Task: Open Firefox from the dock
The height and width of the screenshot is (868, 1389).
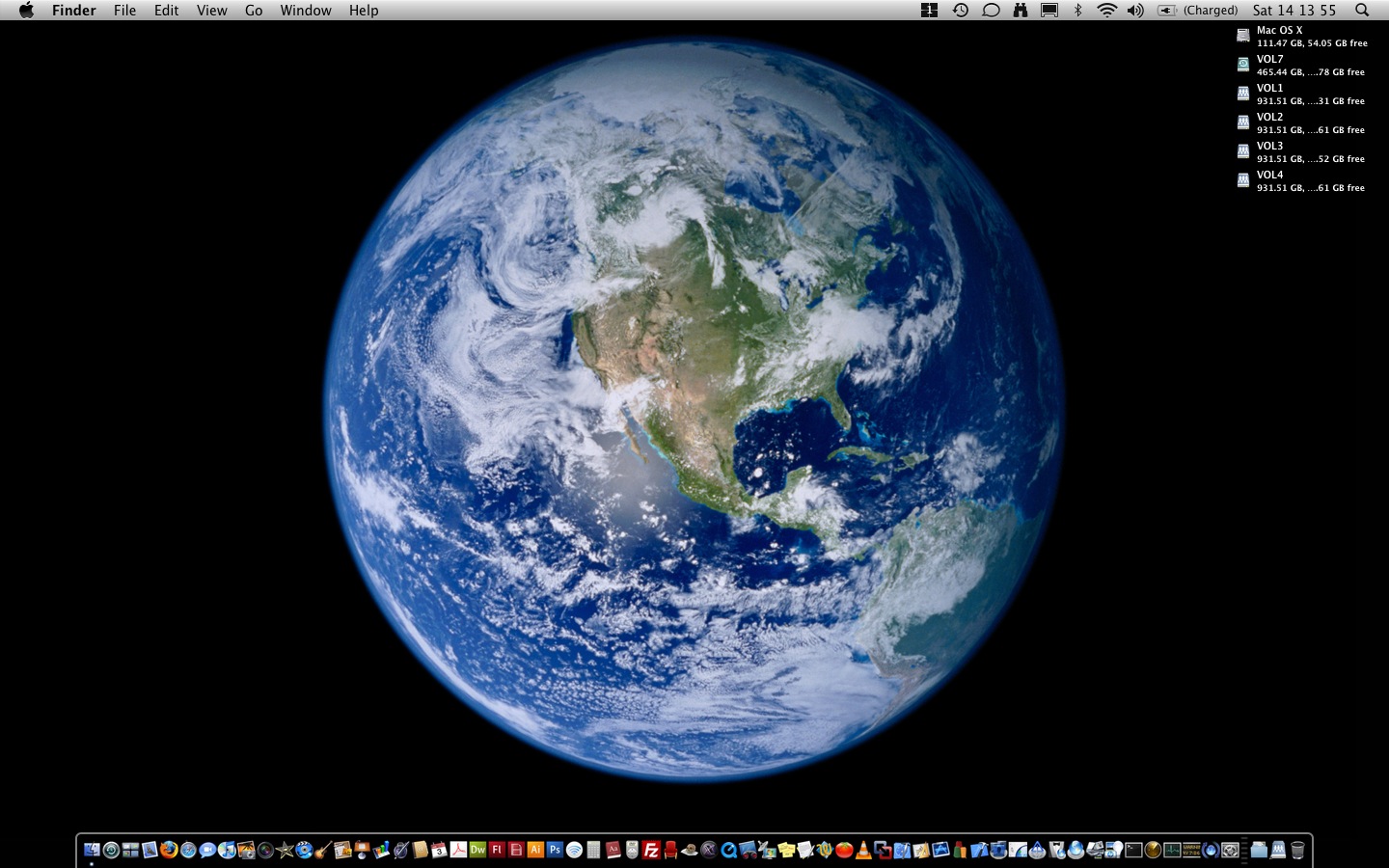Action: 169,850
